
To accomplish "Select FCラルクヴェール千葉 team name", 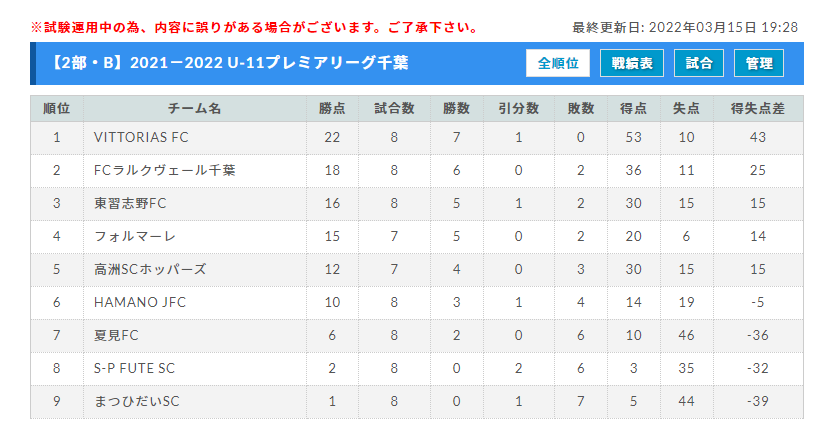I will pyautogui.click(x=165, y=171).
